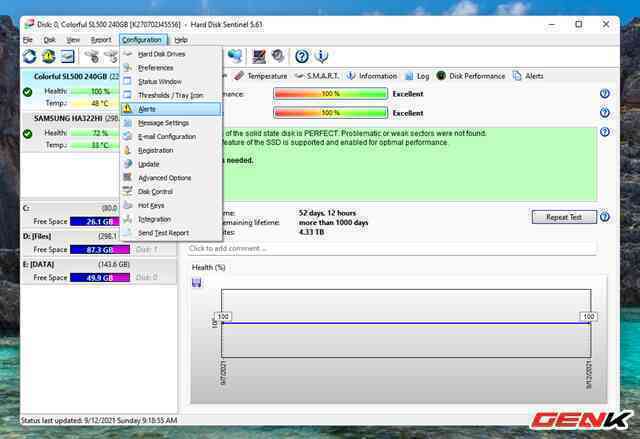The image size is (640, 439).
Task: Switch to the Log tab
Action: (417, 76)
